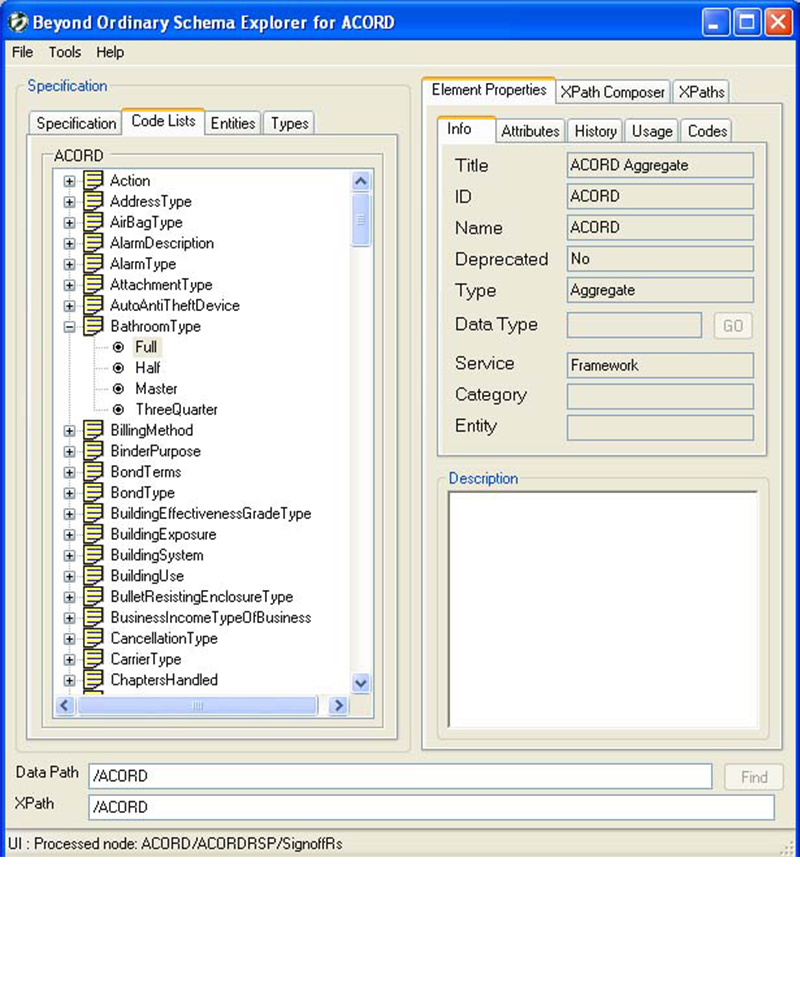Click the application icon in title bar
The width and height of the screenshot is (800, 1000).
tap(18, 22)
